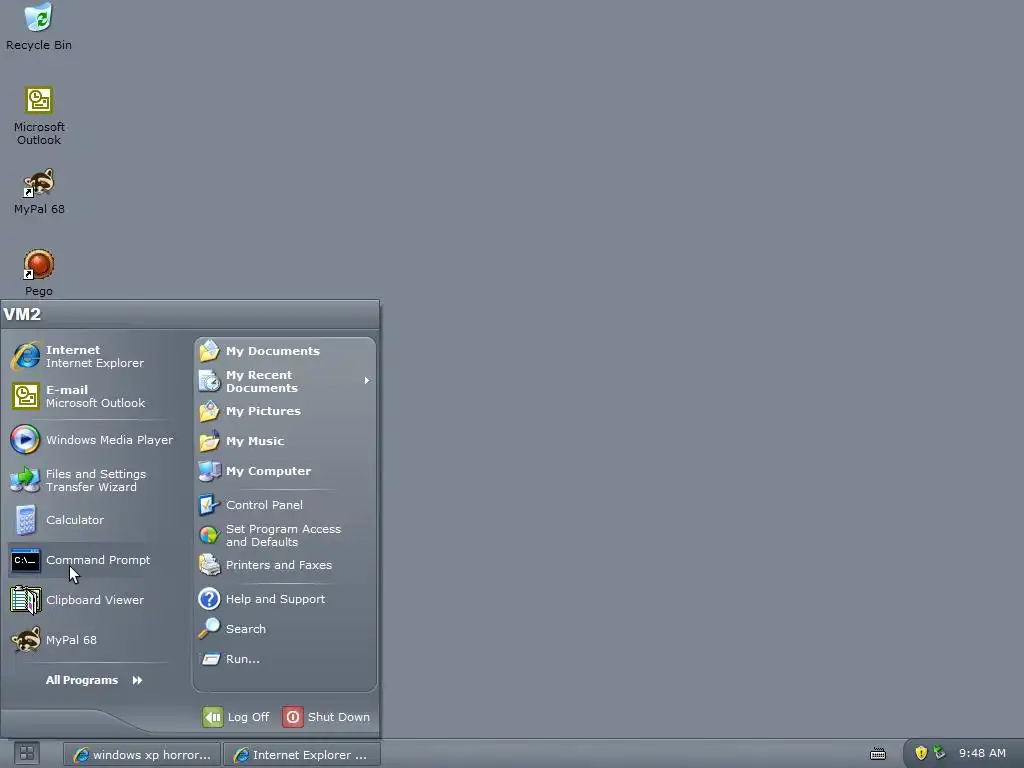Image resolution: width=1024 pixels, height=768 pixels.
Task: Open Help and Support
Action: (285, 599)
